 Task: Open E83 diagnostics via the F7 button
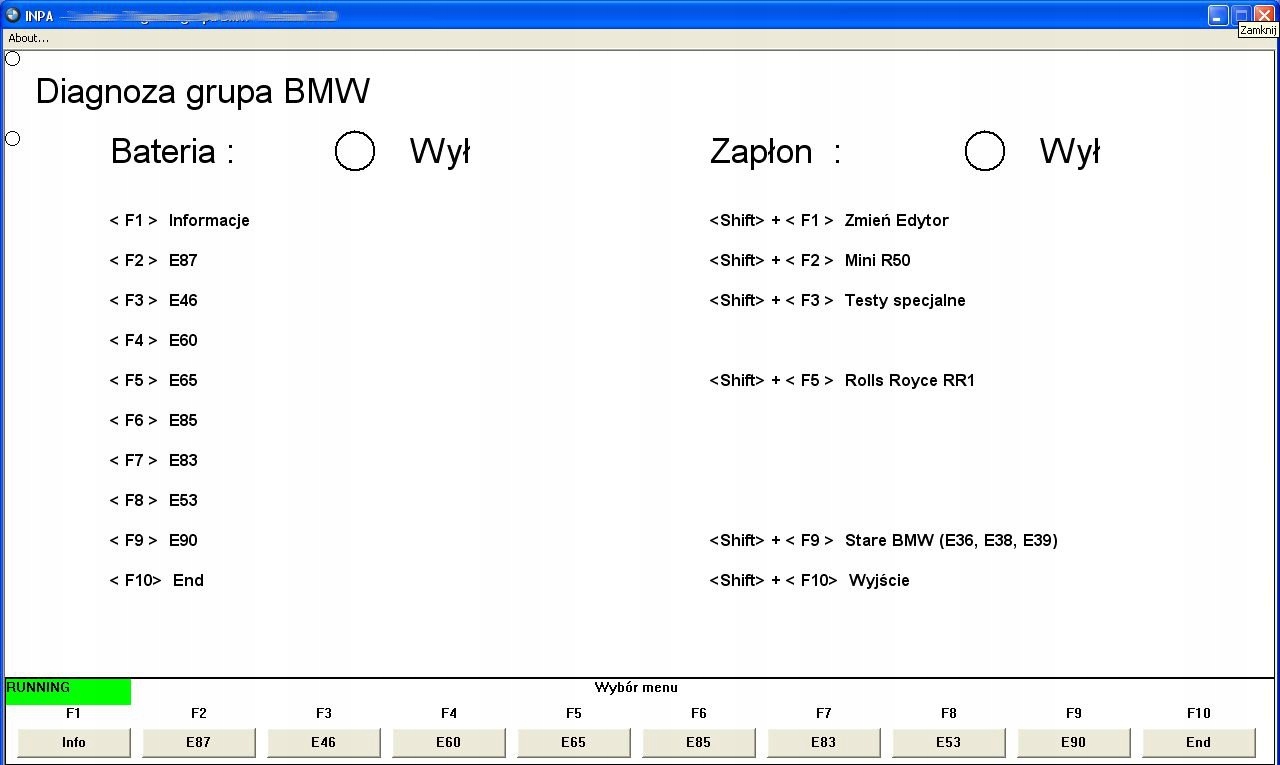click(823, 742)
